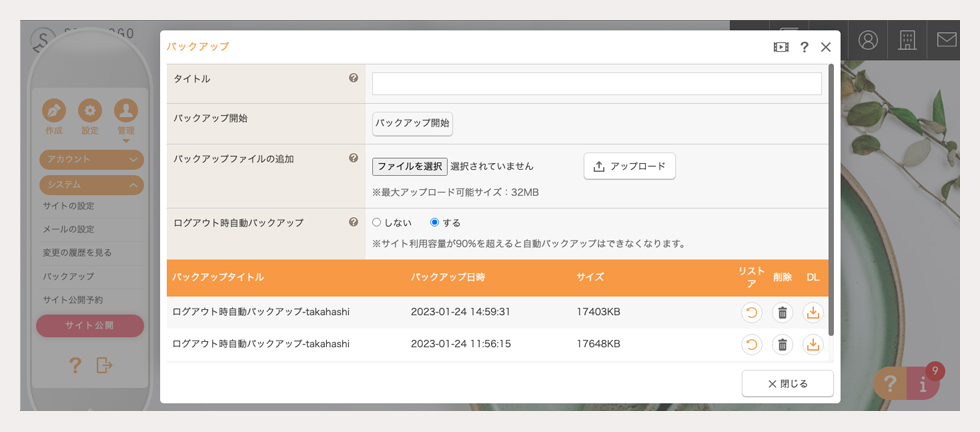Click help icon beside タイトル label
Screen dimensions: 980x432
point(353,78)
